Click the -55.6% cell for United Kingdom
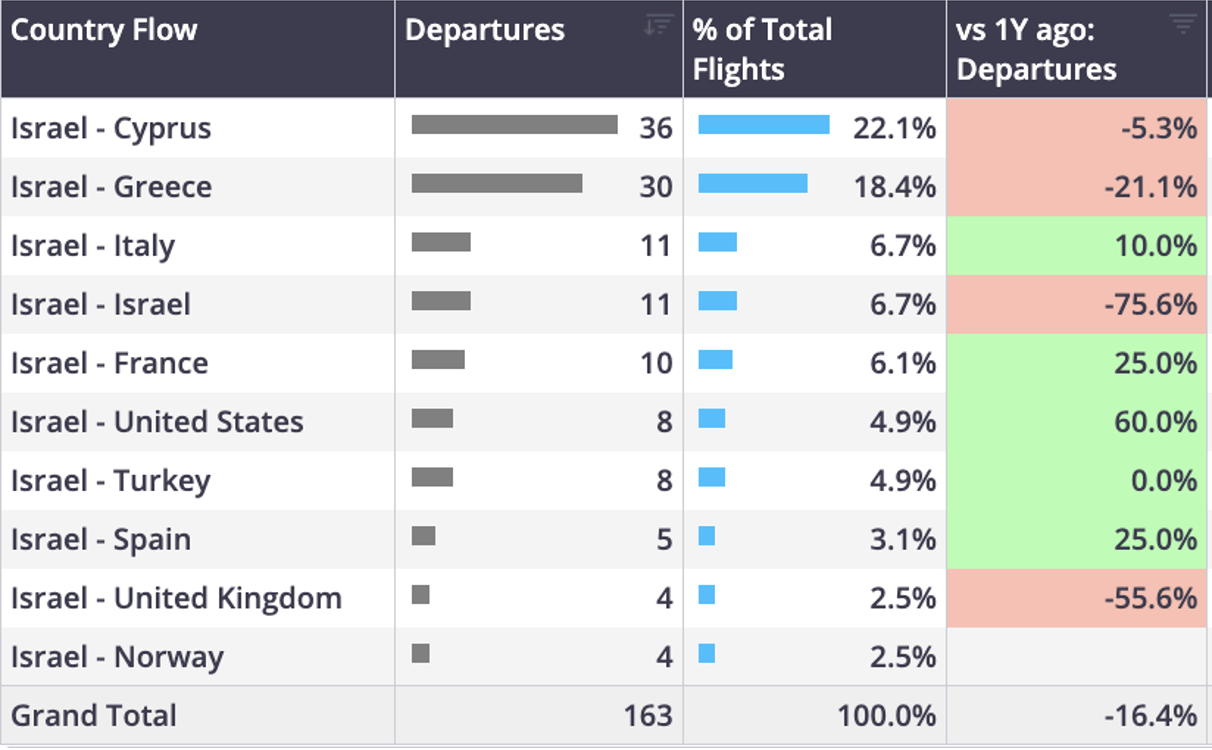This screenshot has width=1212, height=750. pos(1077,598)
